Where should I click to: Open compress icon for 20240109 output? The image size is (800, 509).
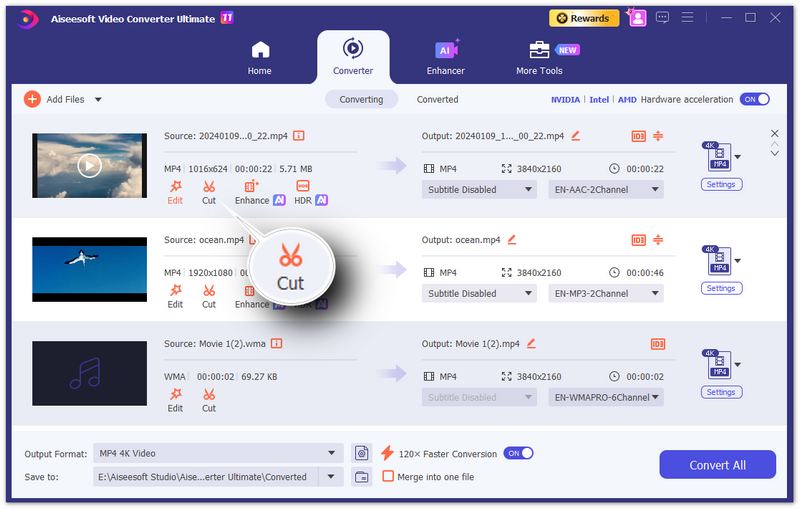[x=658, y=136]
